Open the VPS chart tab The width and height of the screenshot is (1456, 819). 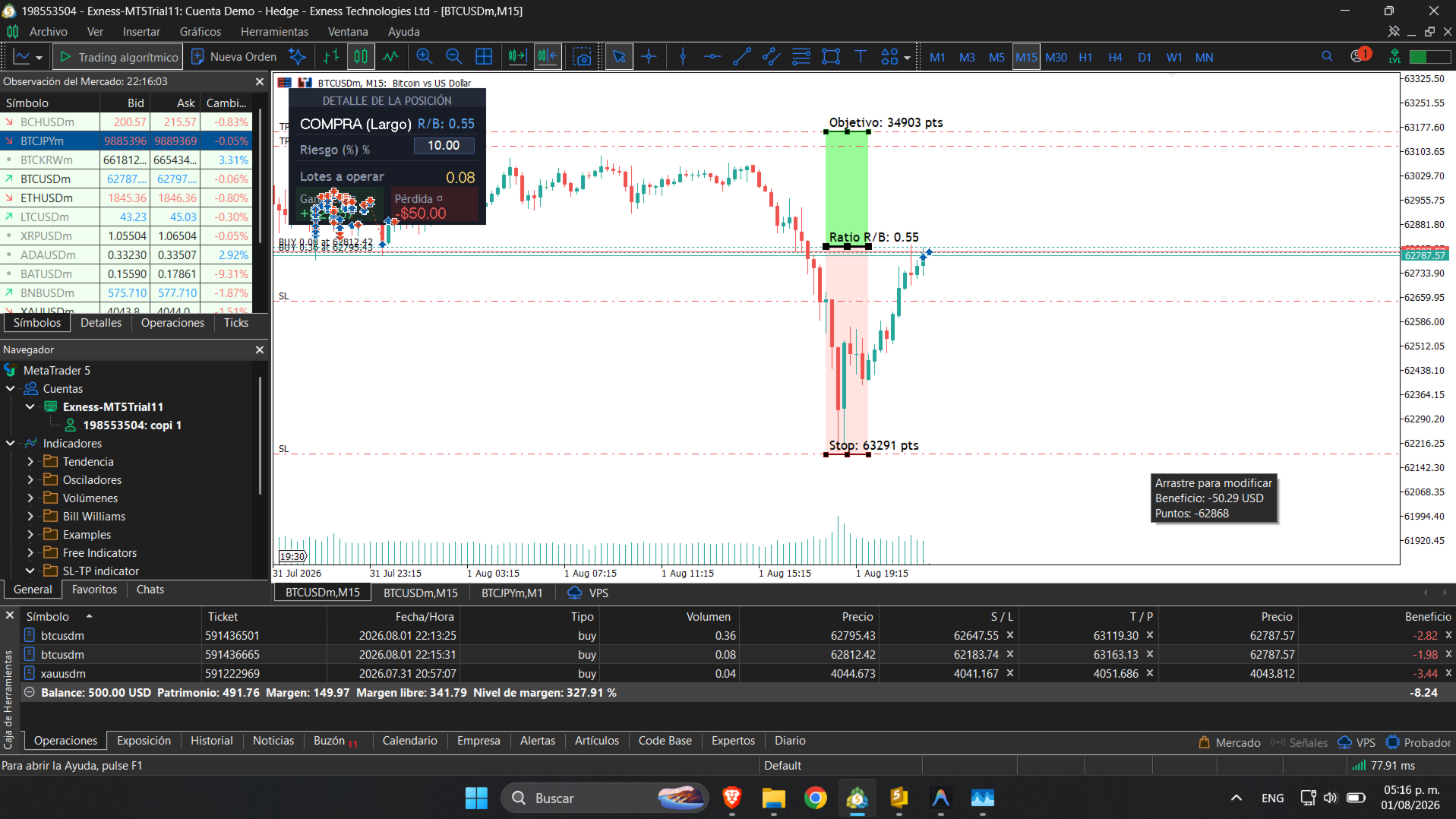(589, 593)
